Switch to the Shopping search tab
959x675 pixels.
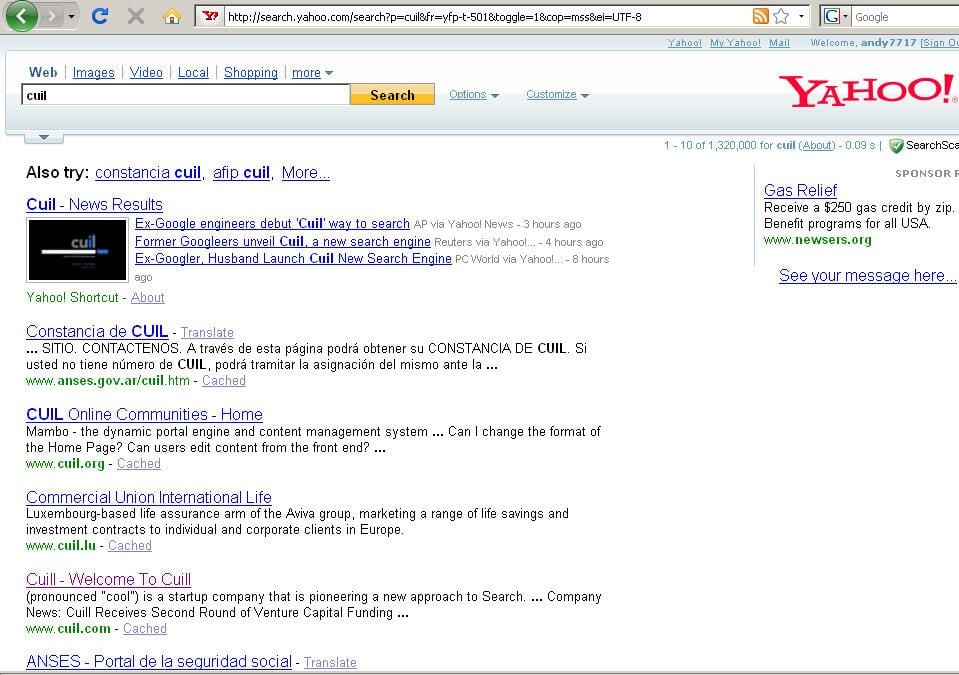click(x=251, y=73)
